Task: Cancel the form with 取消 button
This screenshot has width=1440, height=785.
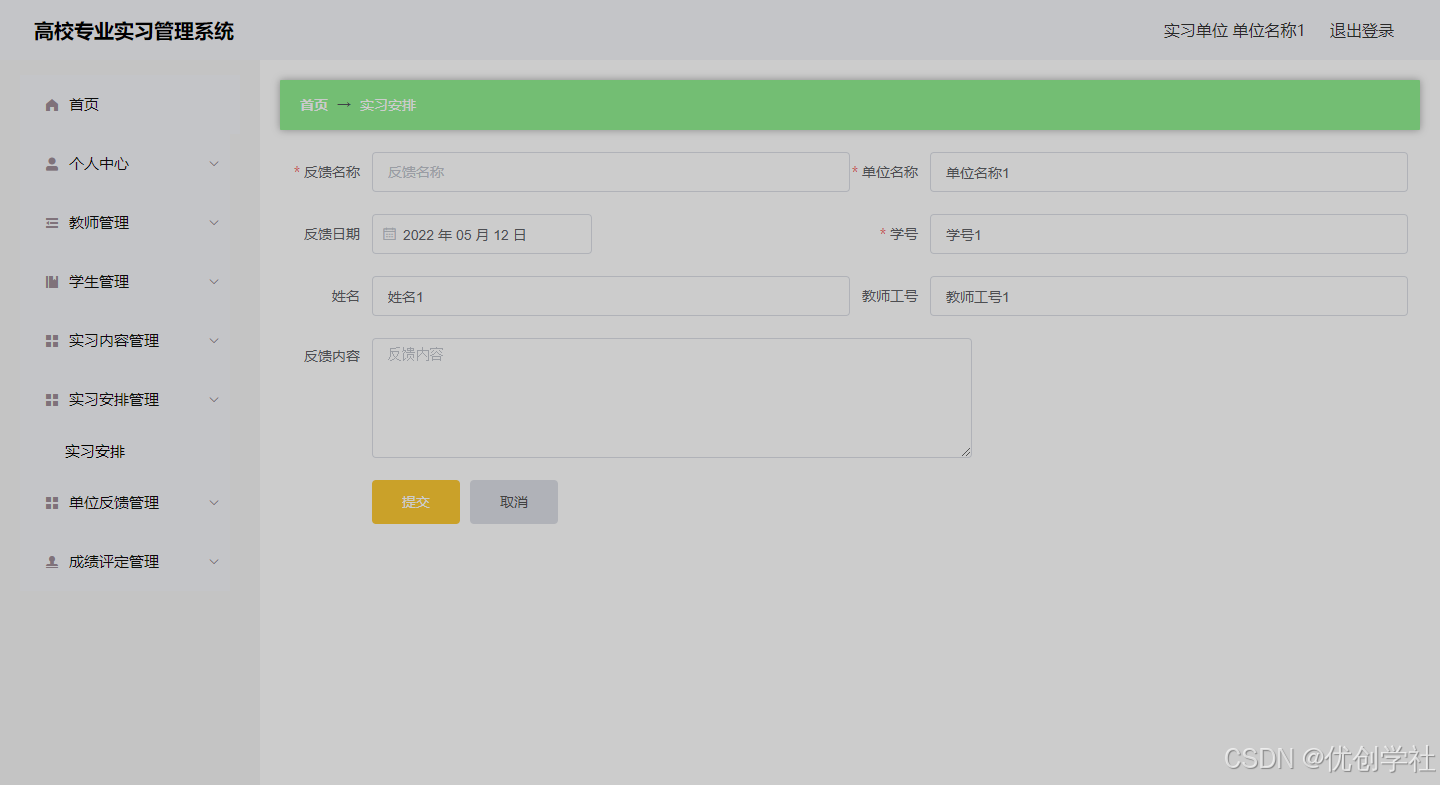Action: tap(514, 502)
